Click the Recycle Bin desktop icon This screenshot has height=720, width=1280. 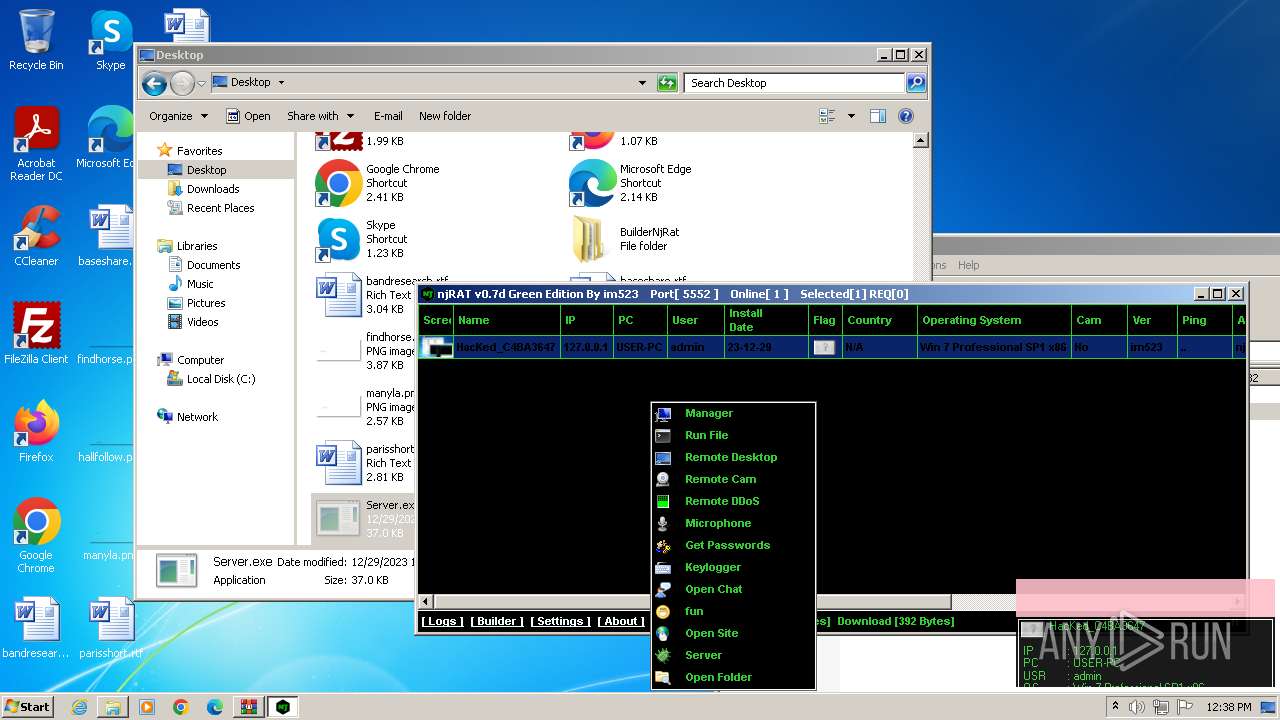tap(36, 40)
